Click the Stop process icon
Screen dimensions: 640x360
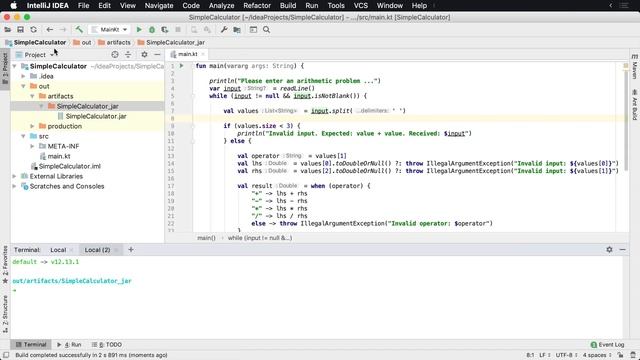pyautogui.click(x=178, y=30)
